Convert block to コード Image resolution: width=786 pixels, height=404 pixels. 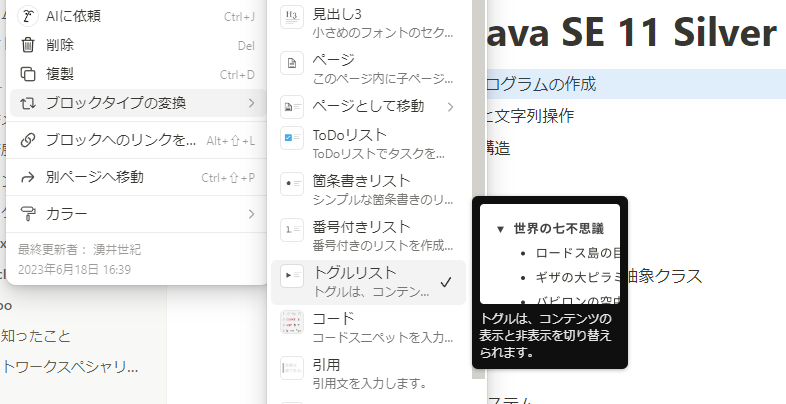[x=368, y=328]
